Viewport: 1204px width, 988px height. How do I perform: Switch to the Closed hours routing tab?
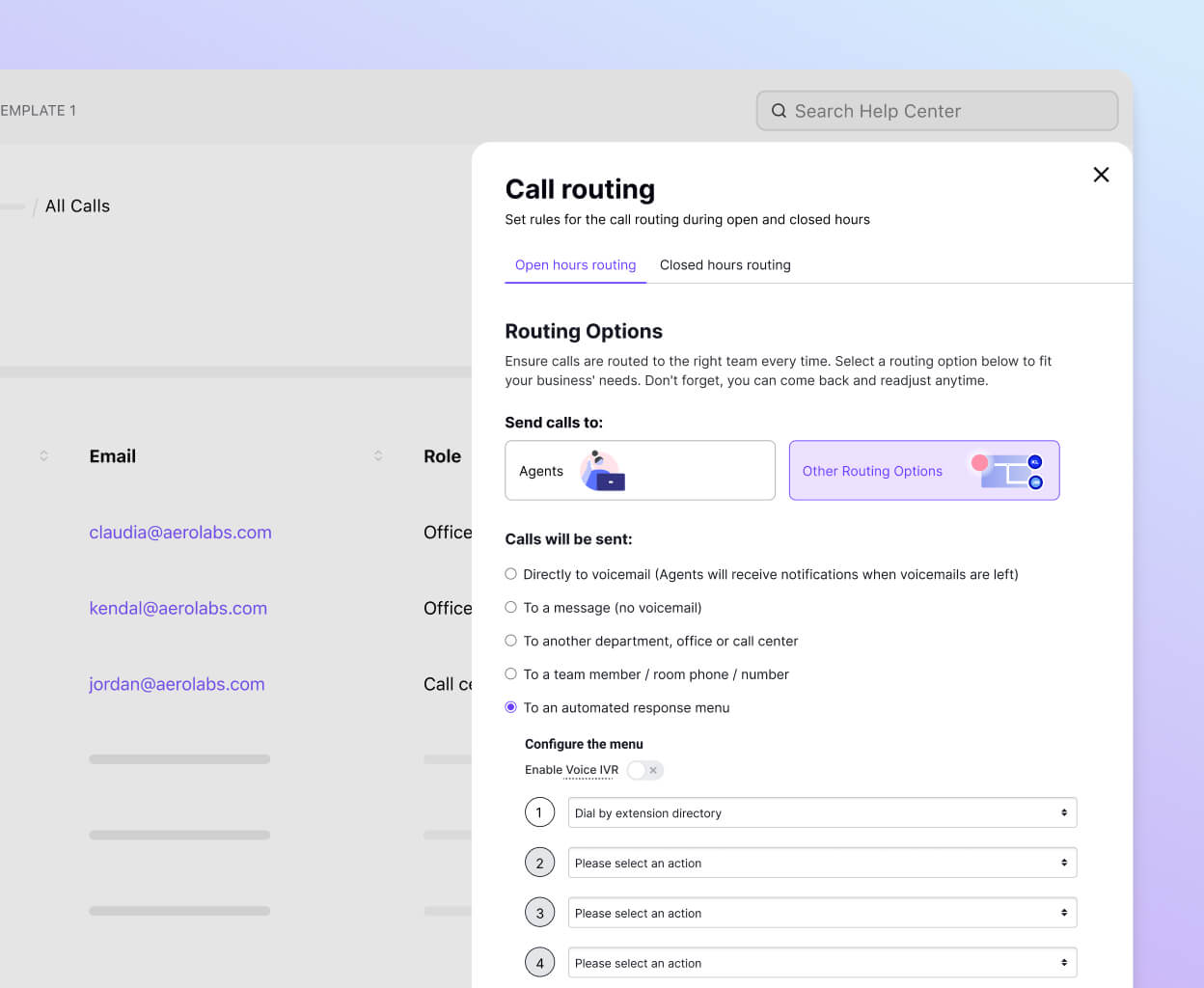click(725, 264)
